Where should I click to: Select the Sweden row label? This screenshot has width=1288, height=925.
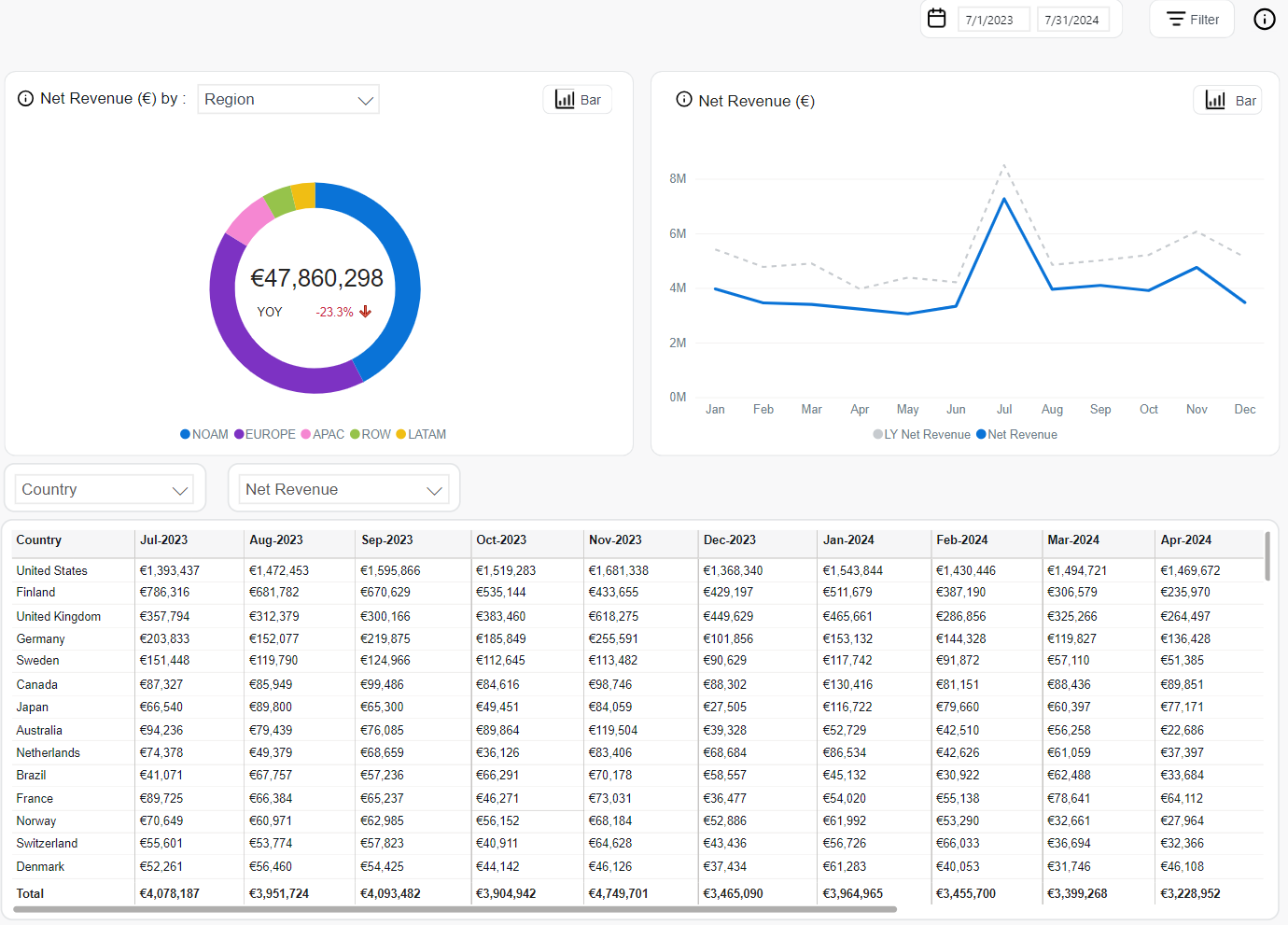[37, 660]
